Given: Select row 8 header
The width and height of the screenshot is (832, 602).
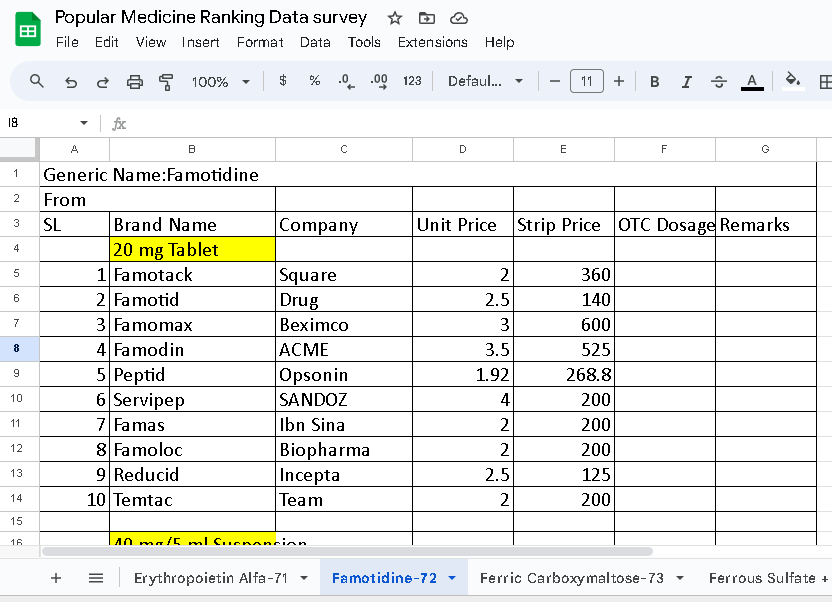Looking at the screenshot, I should point(20,349).
